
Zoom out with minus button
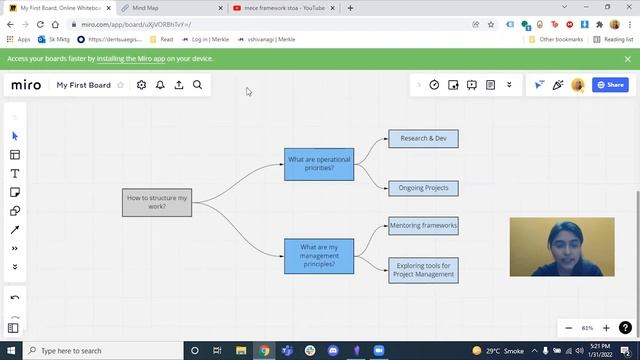pos(569,328)
